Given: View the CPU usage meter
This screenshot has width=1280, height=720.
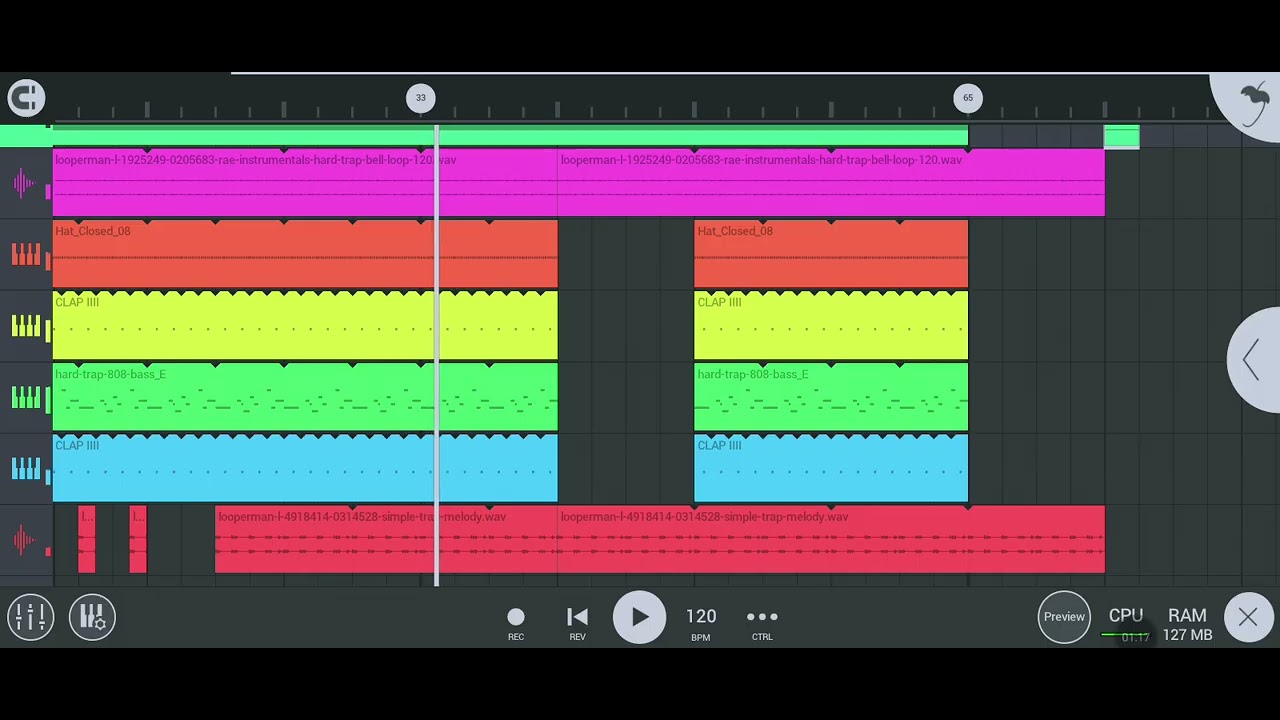Looking at the screenshot, I should point(1126,624).
